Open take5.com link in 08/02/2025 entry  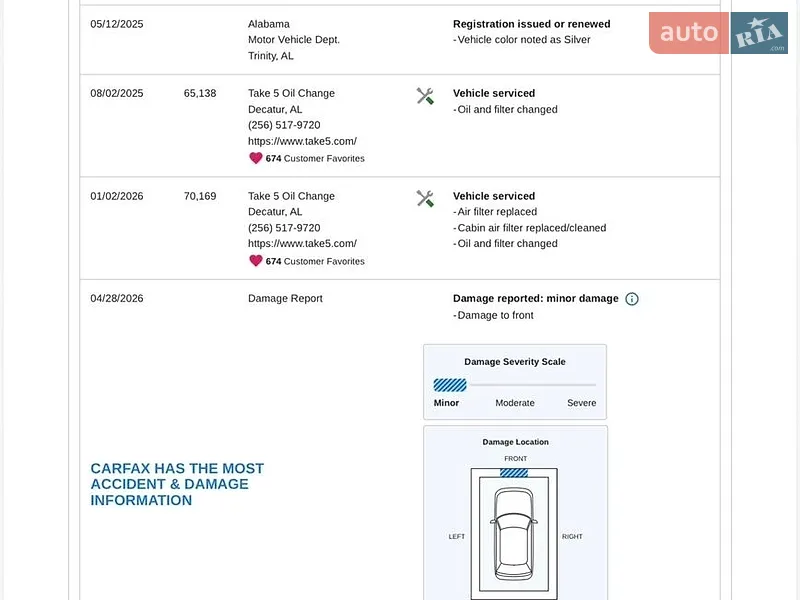point(302,141)
